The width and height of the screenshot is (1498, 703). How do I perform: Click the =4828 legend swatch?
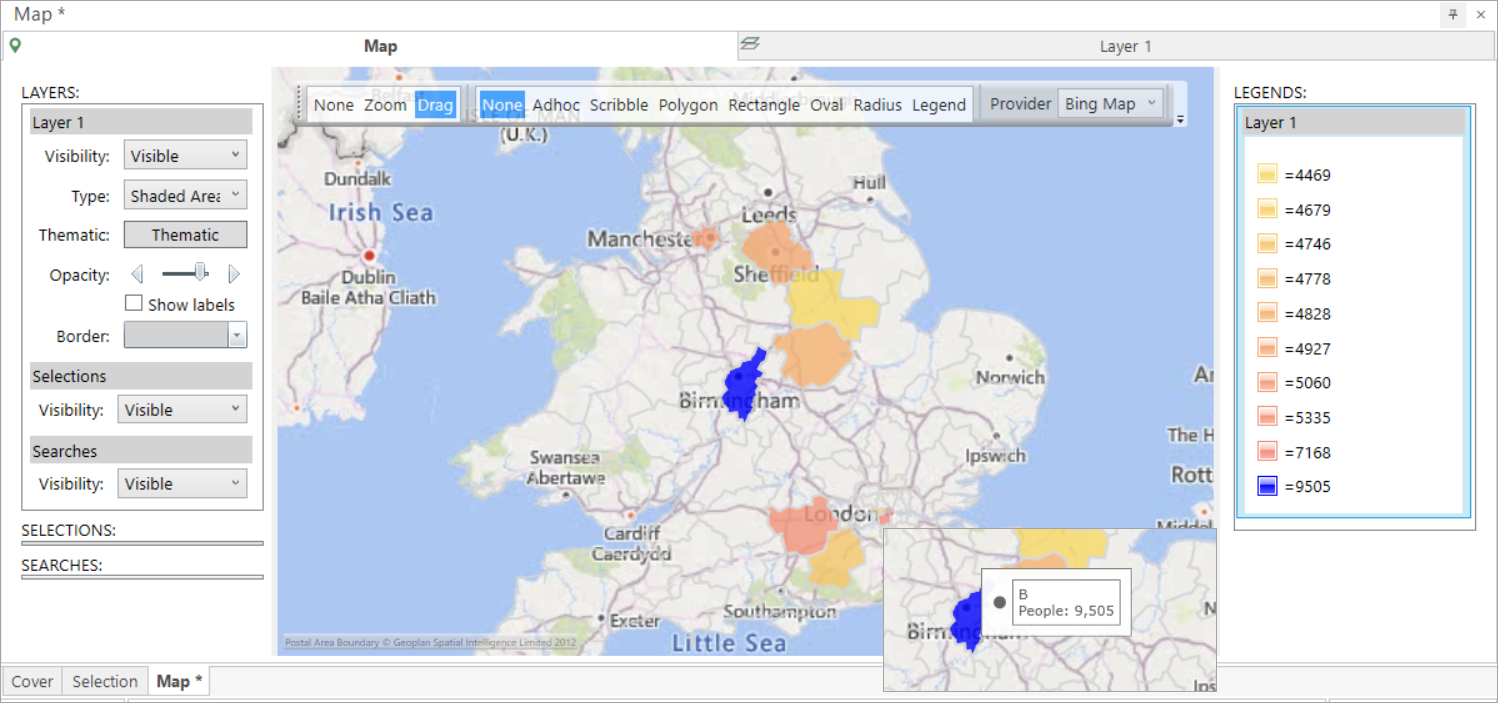tap(1267, 313)
